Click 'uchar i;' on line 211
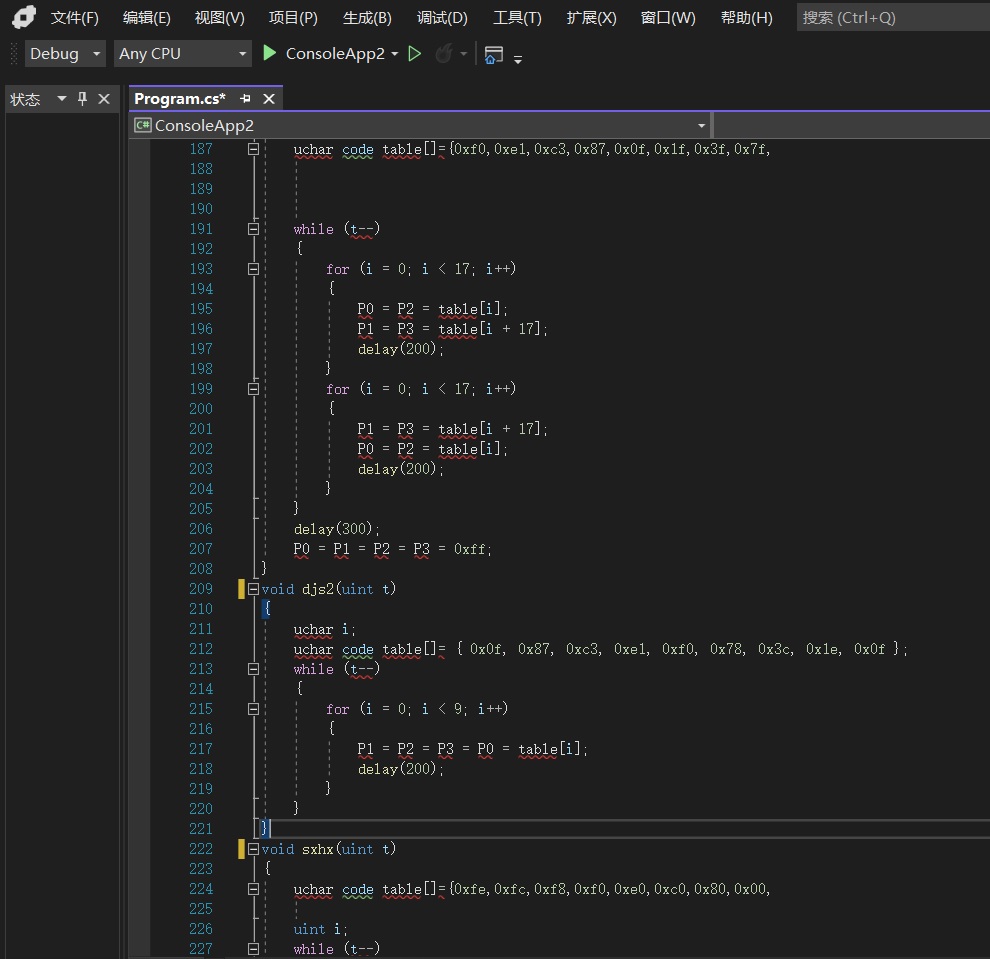The image size is (990, 959). [x=325, y=629]
